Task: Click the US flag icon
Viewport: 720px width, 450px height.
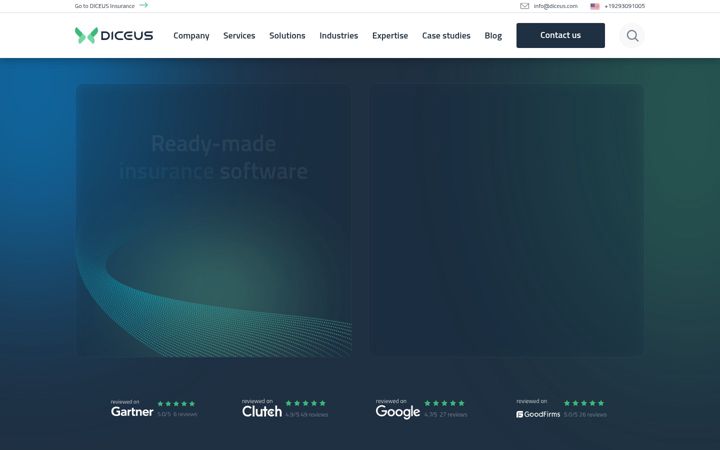Action: (x=595, y=6)
